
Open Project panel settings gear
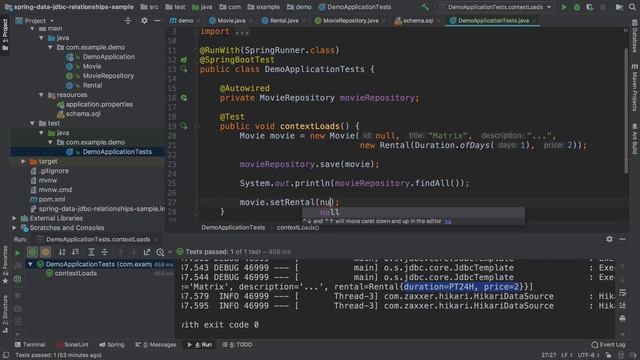click(144, 20)
